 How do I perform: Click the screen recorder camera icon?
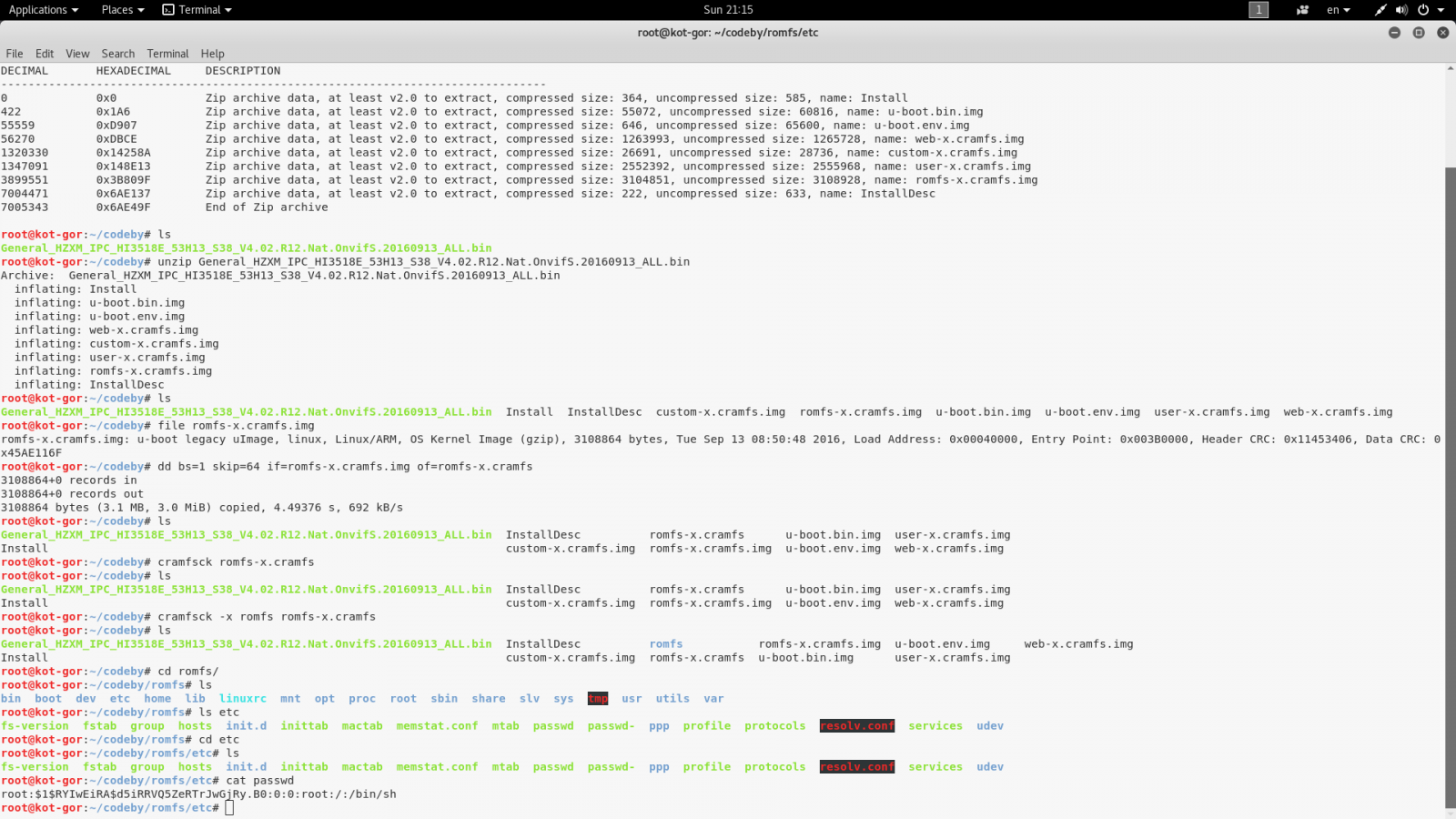click(x=1303, y=10)
